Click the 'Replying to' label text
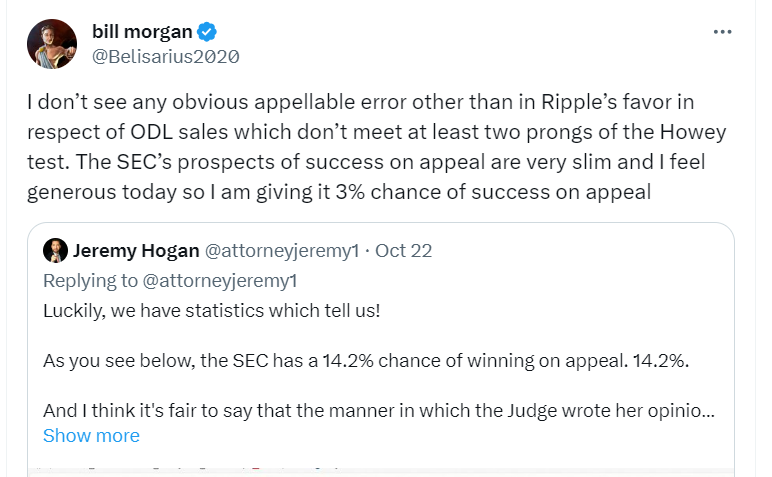Viewport: 772px width, 477px height. coord(90,281)
